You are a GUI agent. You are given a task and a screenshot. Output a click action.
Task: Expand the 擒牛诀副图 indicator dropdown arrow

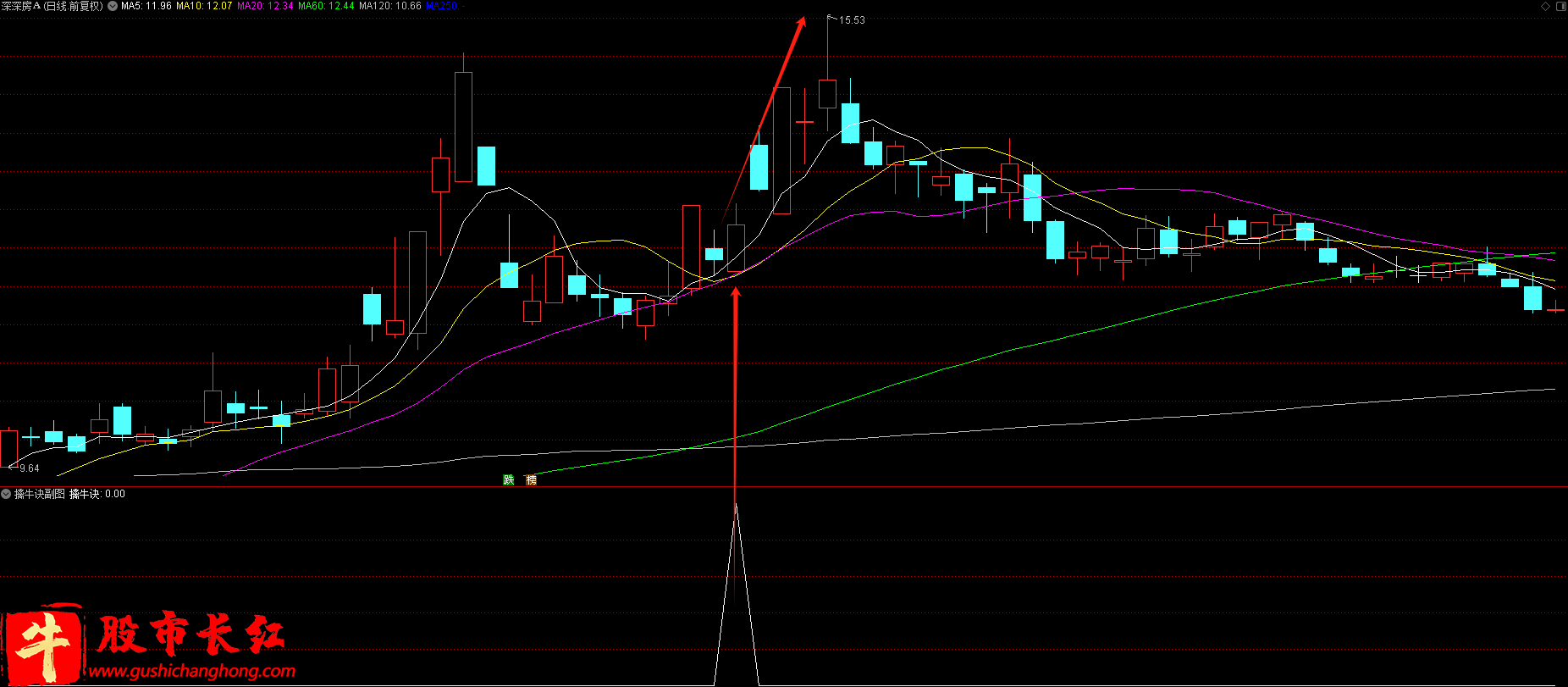[6, 494]
